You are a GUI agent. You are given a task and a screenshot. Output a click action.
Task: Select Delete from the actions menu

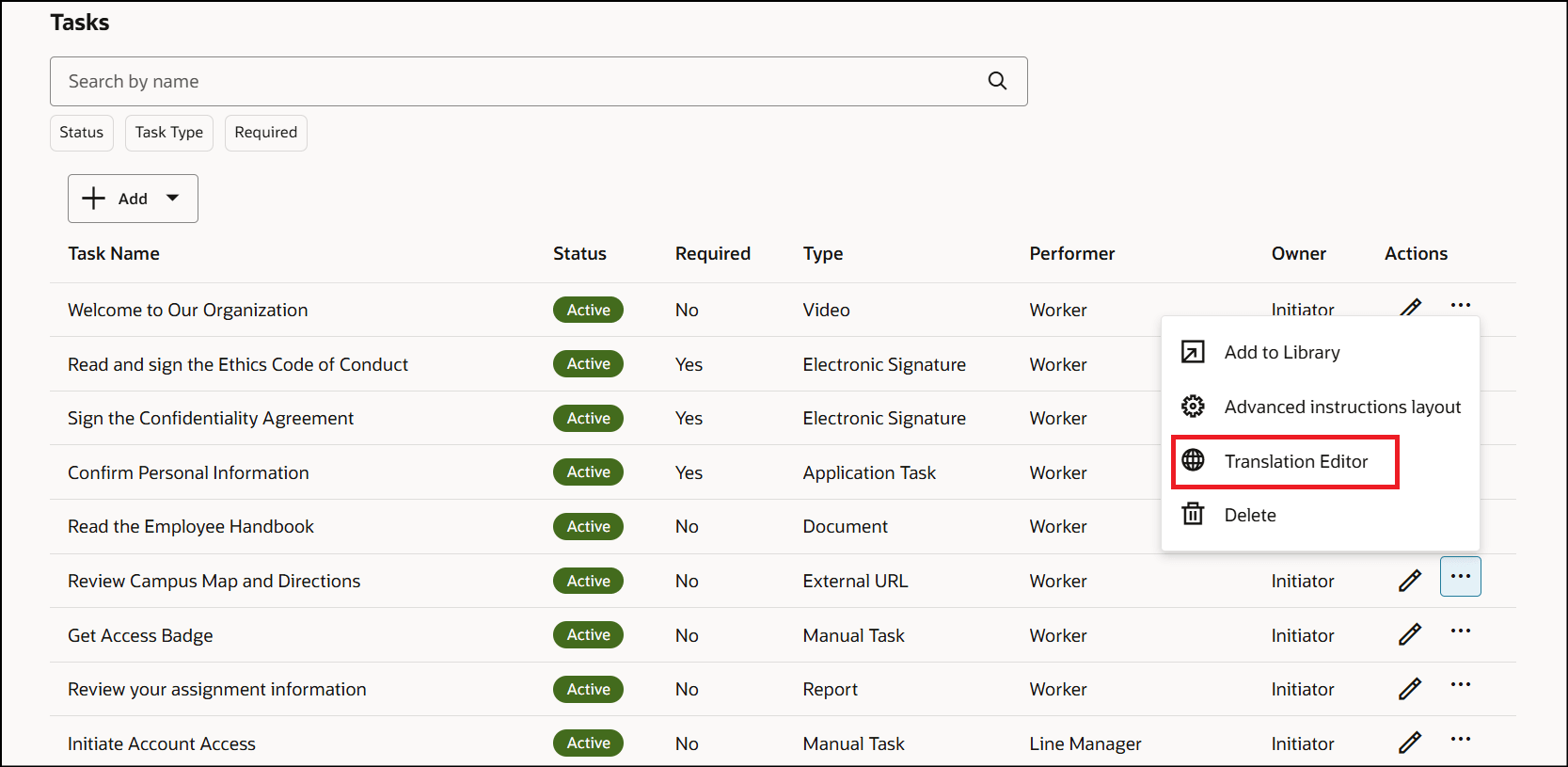pos(1250,516)
